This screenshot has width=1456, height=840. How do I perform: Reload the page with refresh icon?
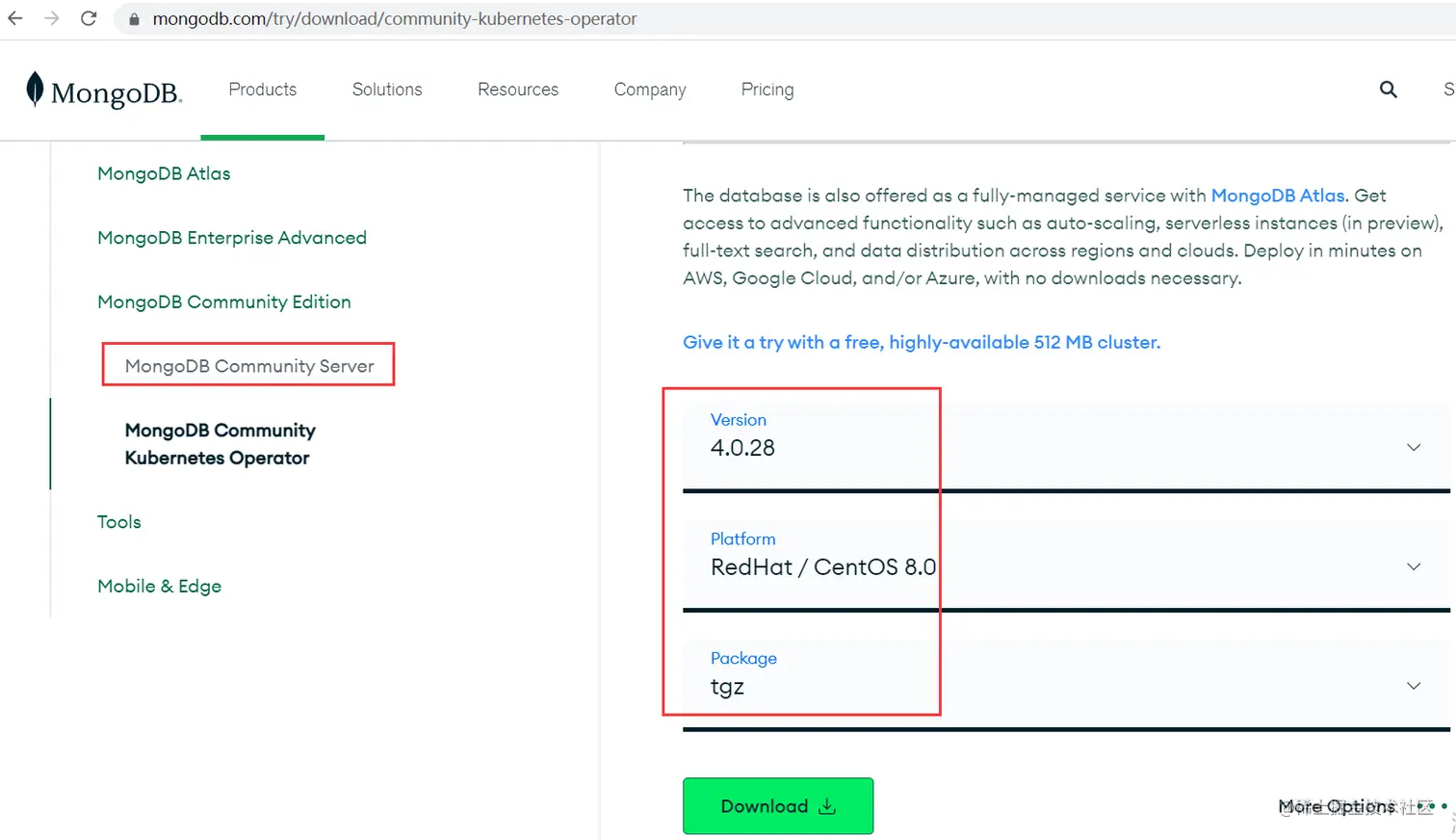tap(89, 18)
